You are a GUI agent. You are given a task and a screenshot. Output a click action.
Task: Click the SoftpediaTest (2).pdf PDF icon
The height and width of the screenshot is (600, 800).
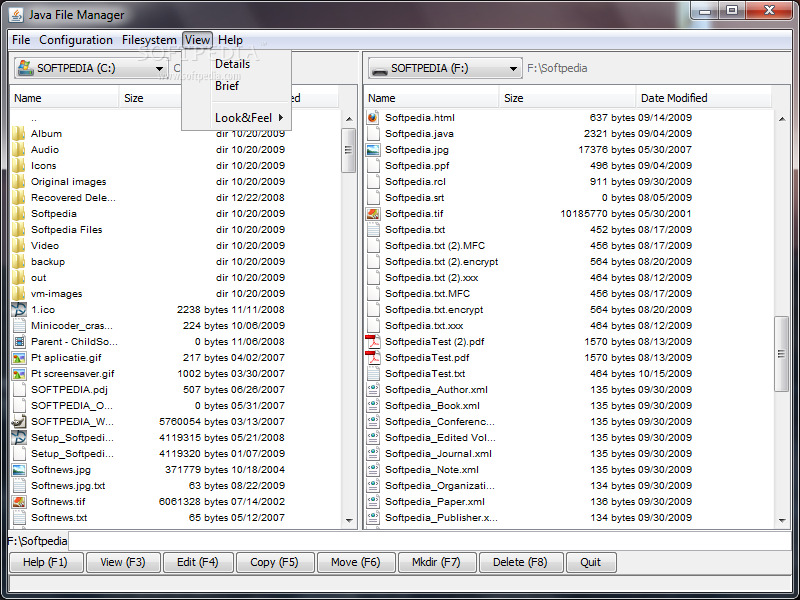(x=373, y=342)
